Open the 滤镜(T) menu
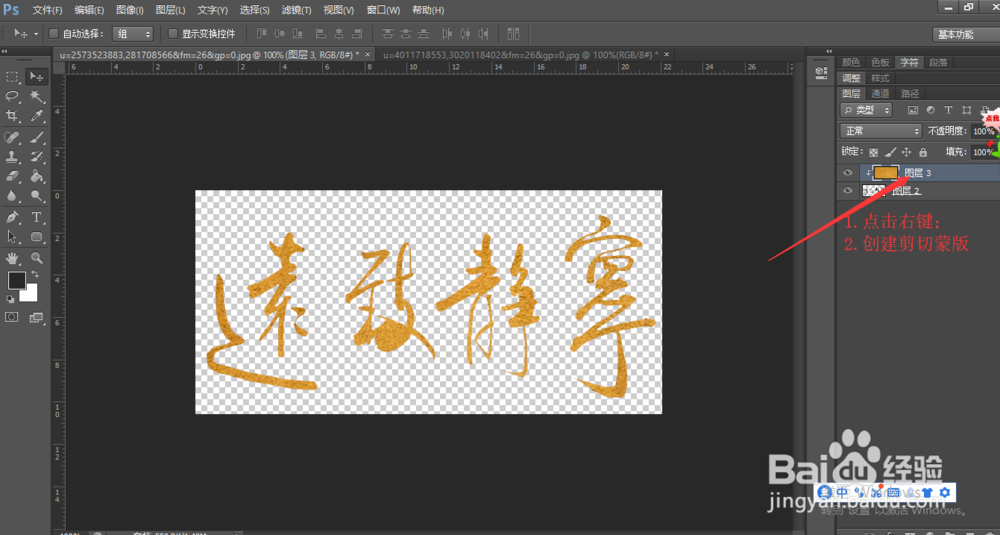 tap(296, 10)
